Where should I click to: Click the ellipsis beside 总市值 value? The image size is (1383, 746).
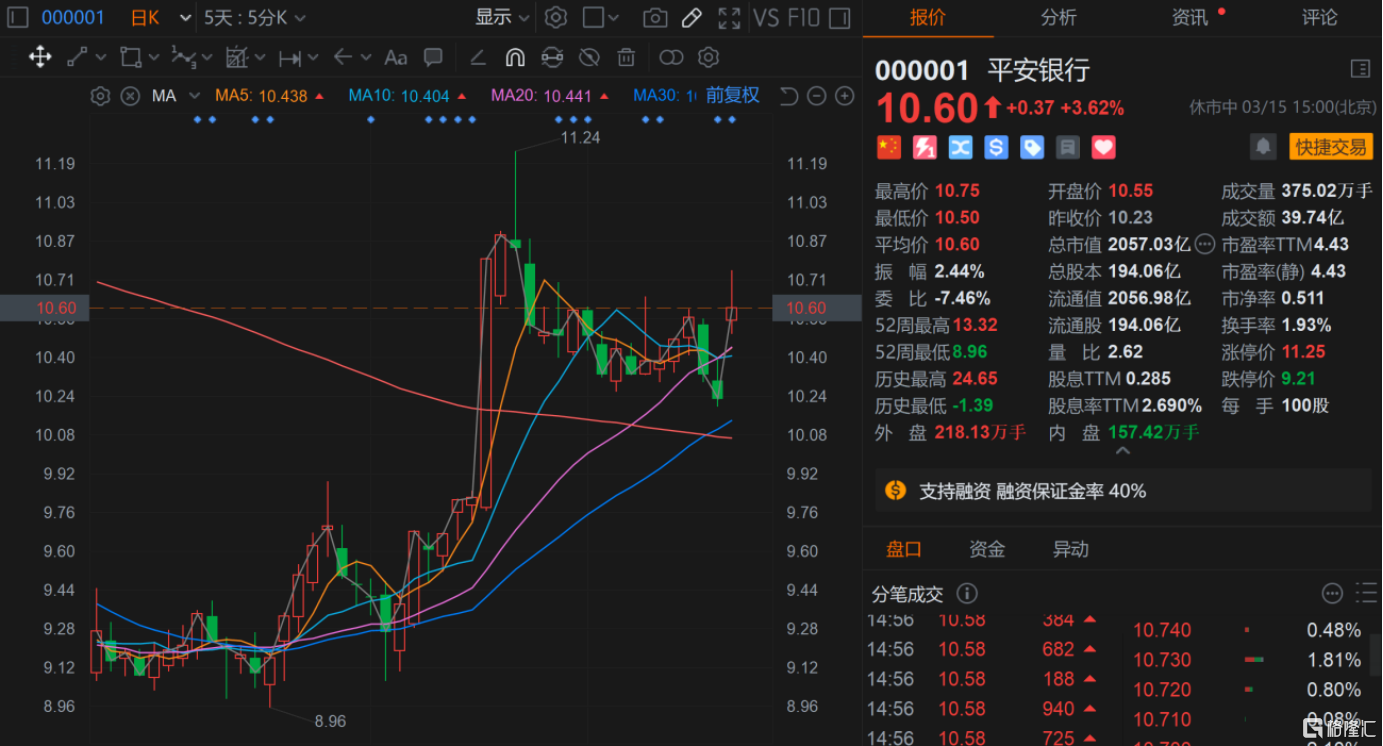(1204, 244)
